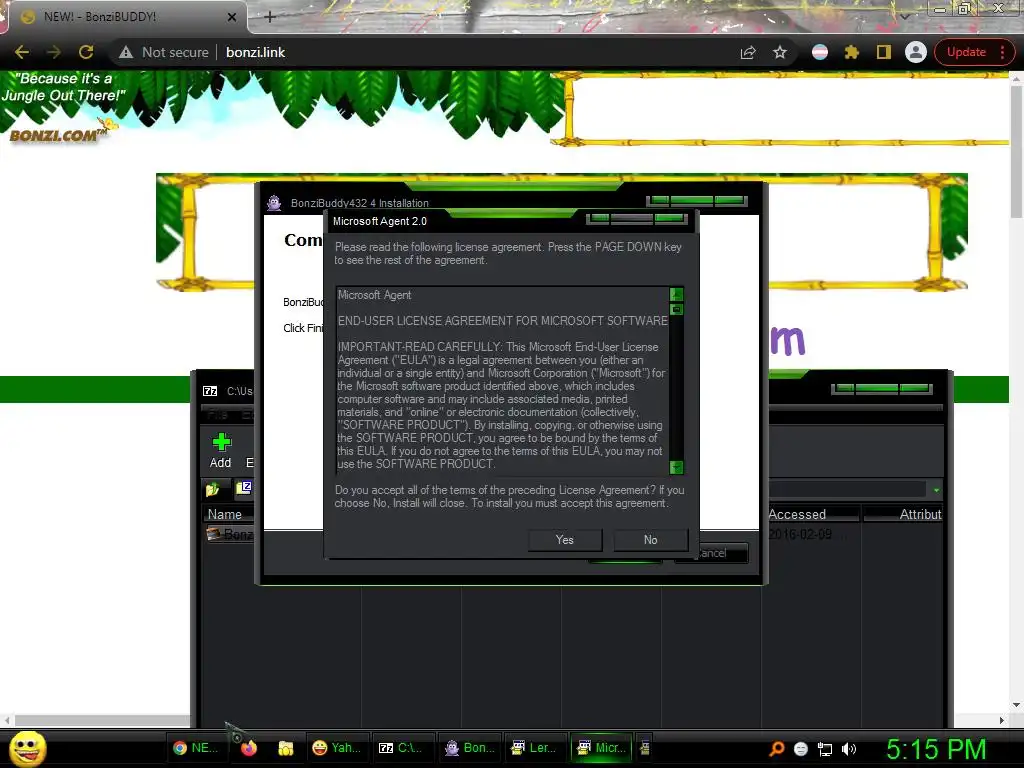Click the EULA scrollbar up arrow
The width and height of the screenshot is (1024, 768).
point(677,294)
